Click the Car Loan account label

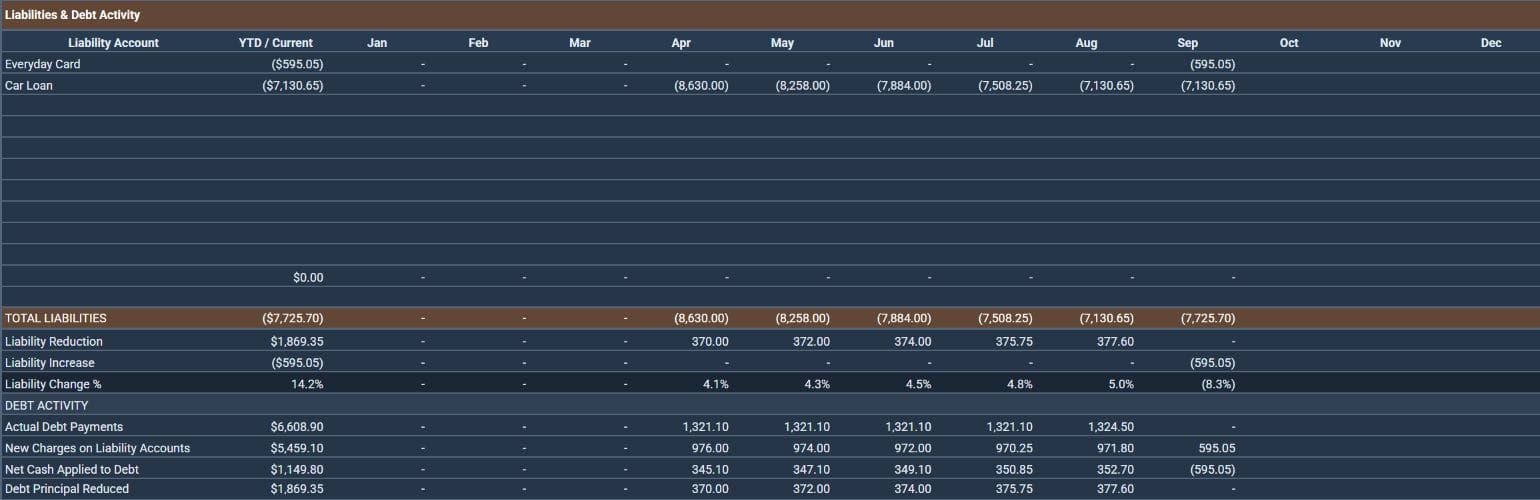[x=29, y=86]
